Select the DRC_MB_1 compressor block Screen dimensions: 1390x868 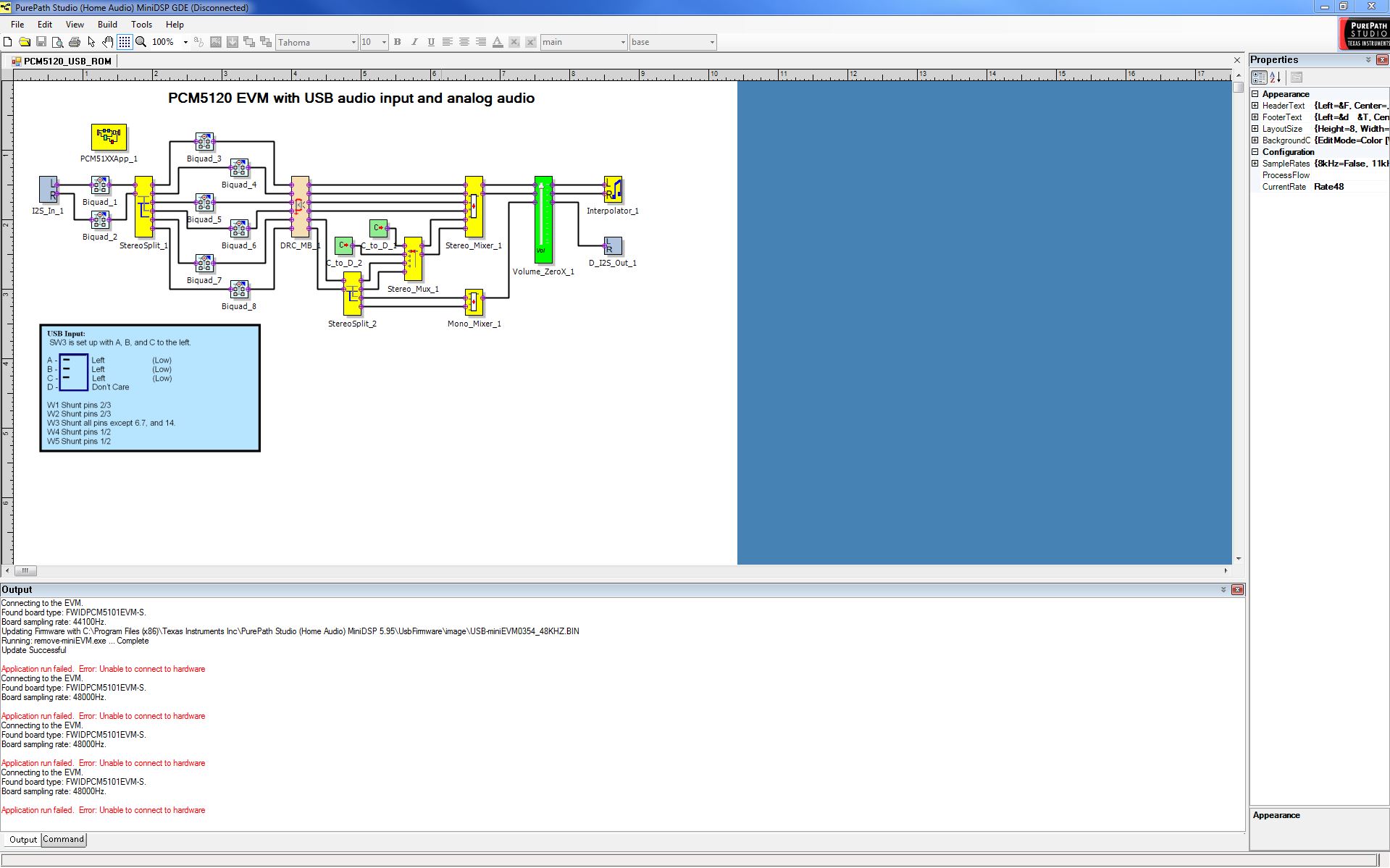(x=300, y=206)
